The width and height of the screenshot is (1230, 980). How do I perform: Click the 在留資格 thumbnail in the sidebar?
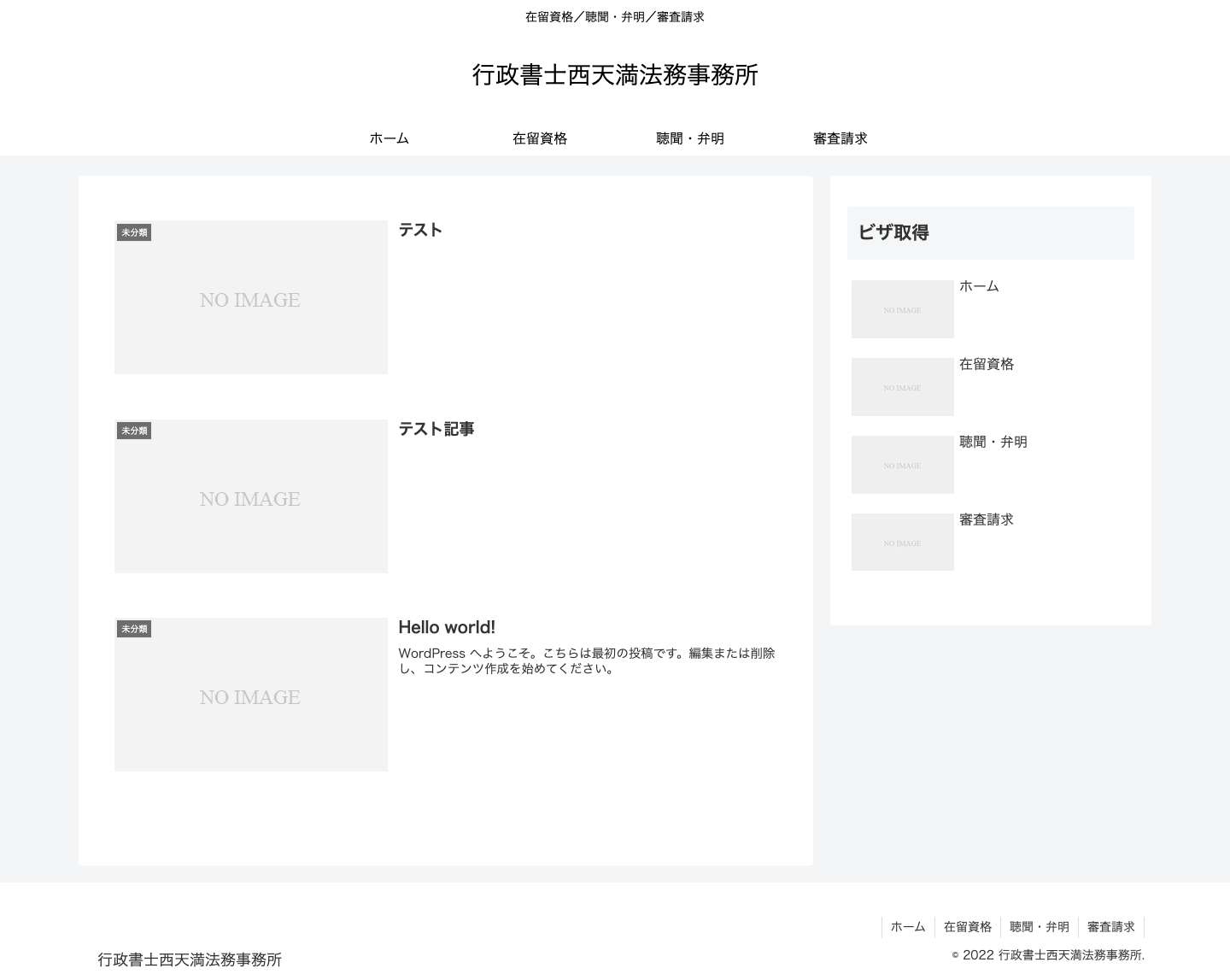pyautogui.click(x=902, y=386)
